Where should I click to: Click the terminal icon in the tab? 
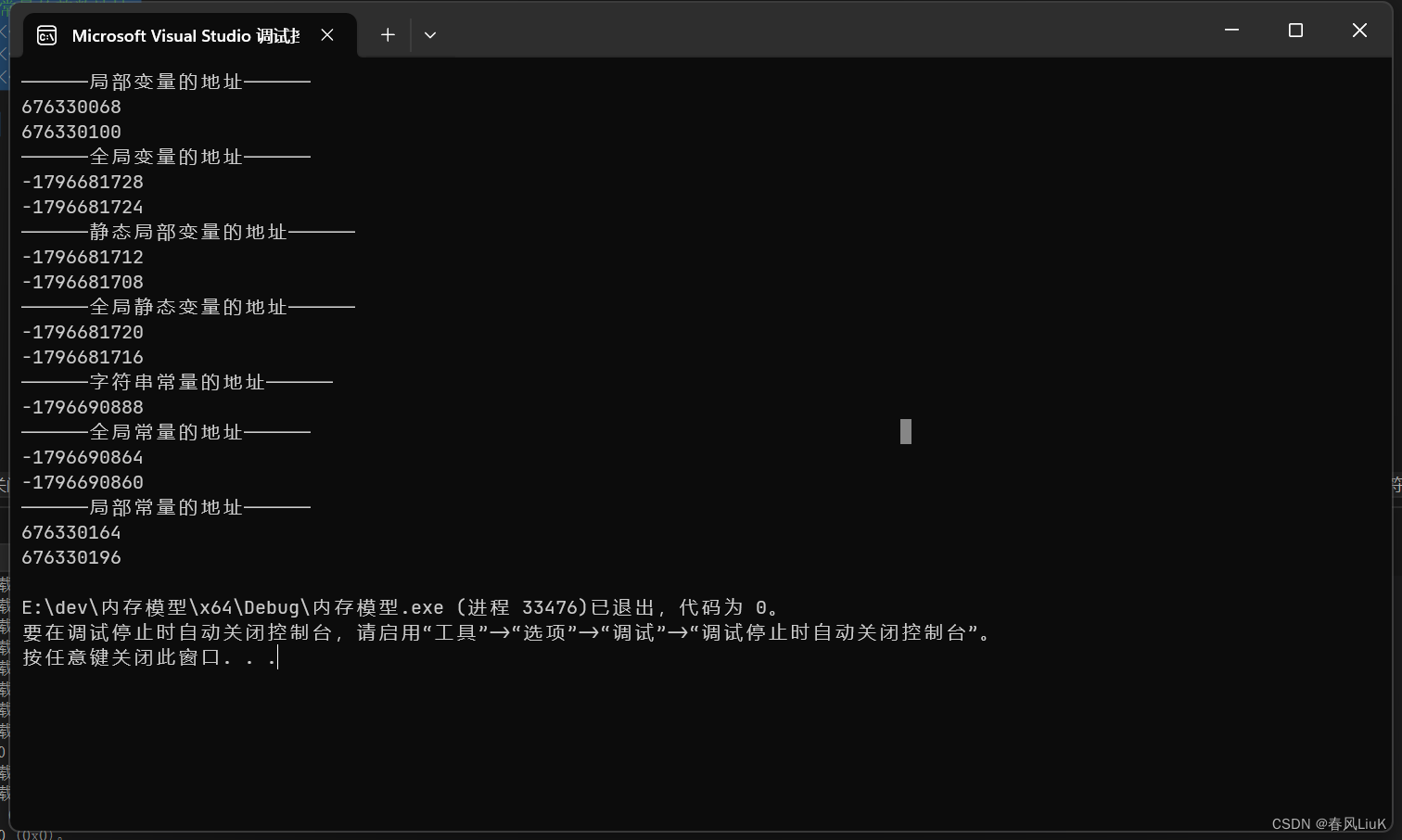(x=46, y=35)
